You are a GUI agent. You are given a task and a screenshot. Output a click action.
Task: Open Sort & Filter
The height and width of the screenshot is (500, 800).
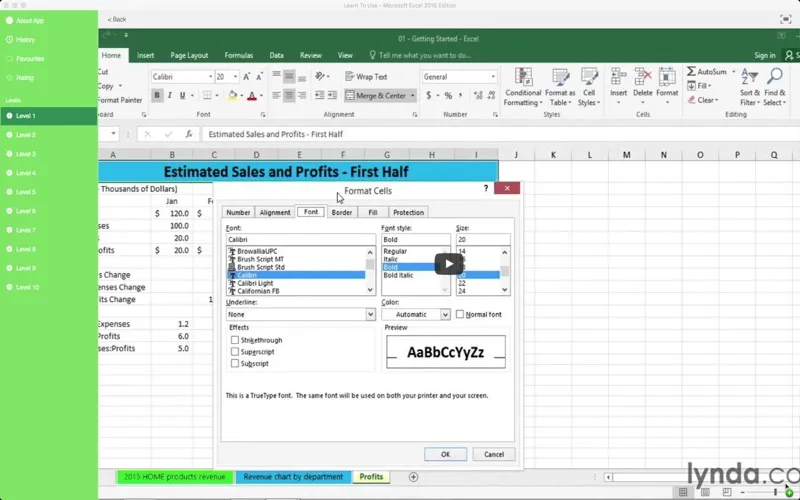tap(750, 87)
